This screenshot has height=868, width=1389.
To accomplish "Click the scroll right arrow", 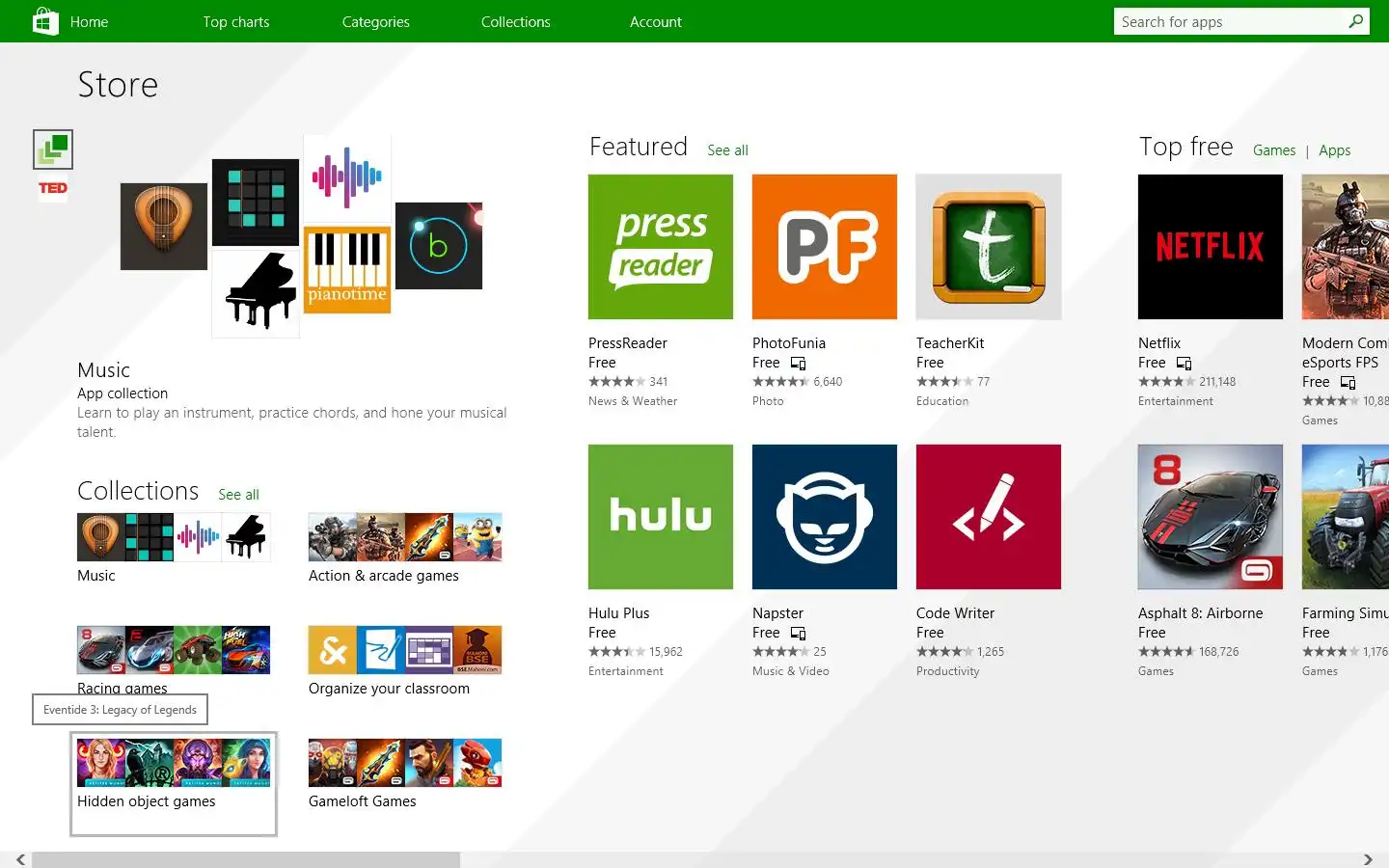I will point(1368,859).
